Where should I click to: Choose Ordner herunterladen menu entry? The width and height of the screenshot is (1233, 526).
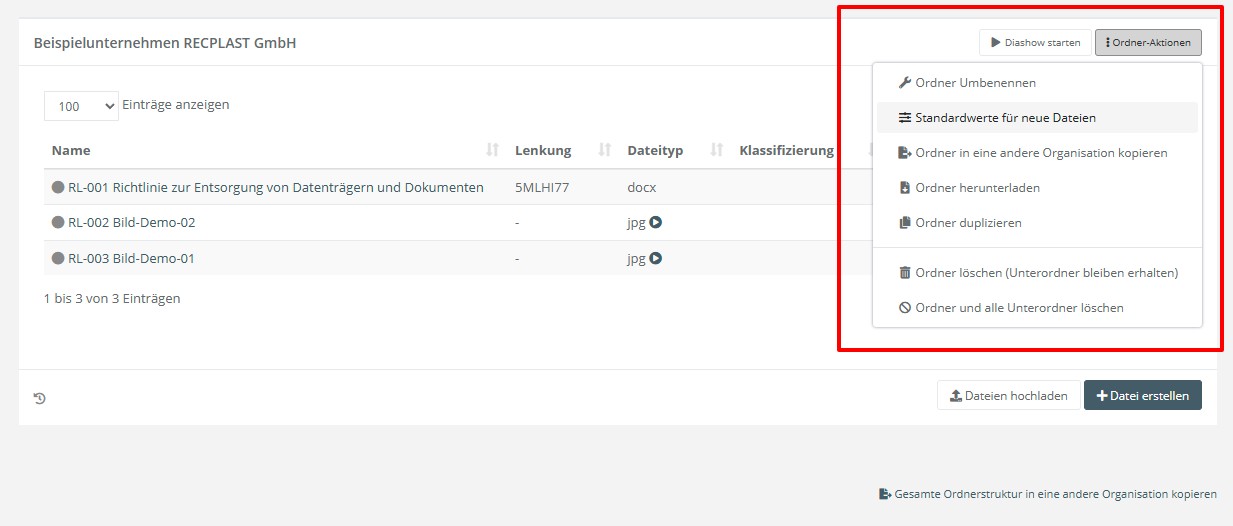click(x=977, y=188)
